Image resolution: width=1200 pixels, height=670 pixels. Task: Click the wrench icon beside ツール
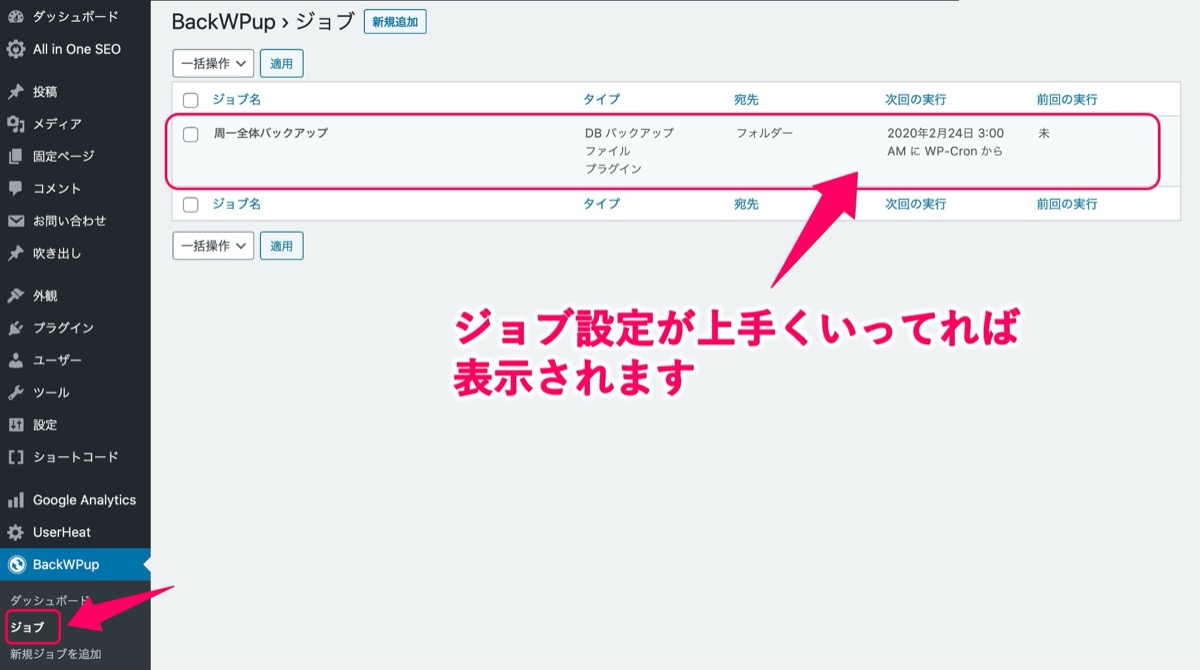pos(16,392)
